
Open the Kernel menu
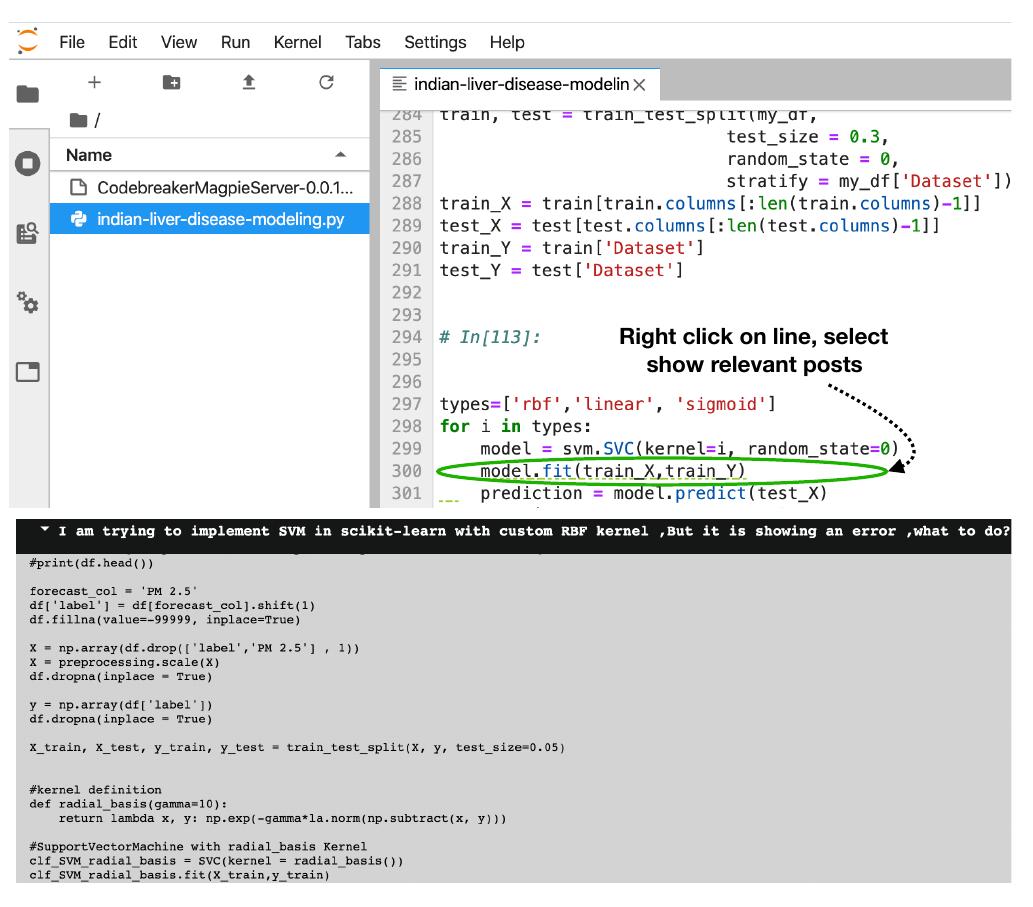[x=297, y=42]
